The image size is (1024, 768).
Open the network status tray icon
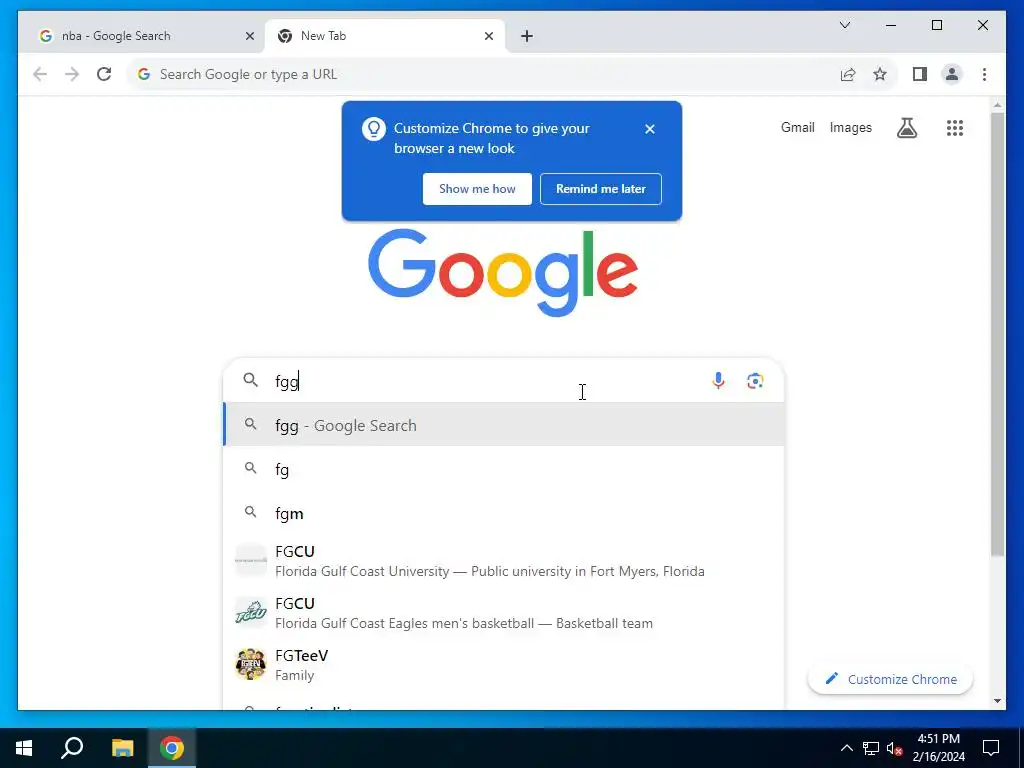pos(871,748)
